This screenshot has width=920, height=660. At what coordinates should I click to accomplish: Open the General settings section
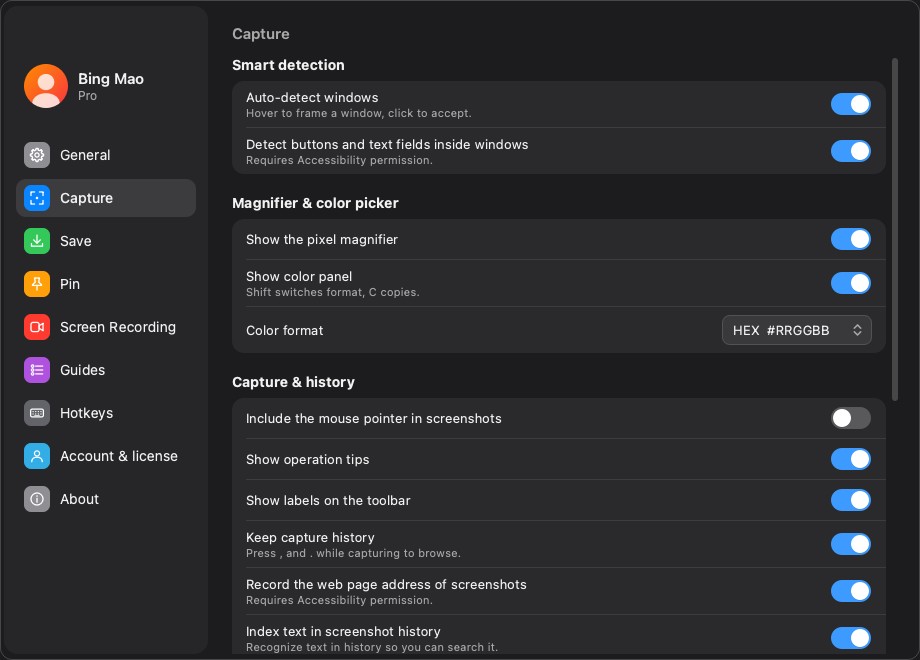click(106, 155)
